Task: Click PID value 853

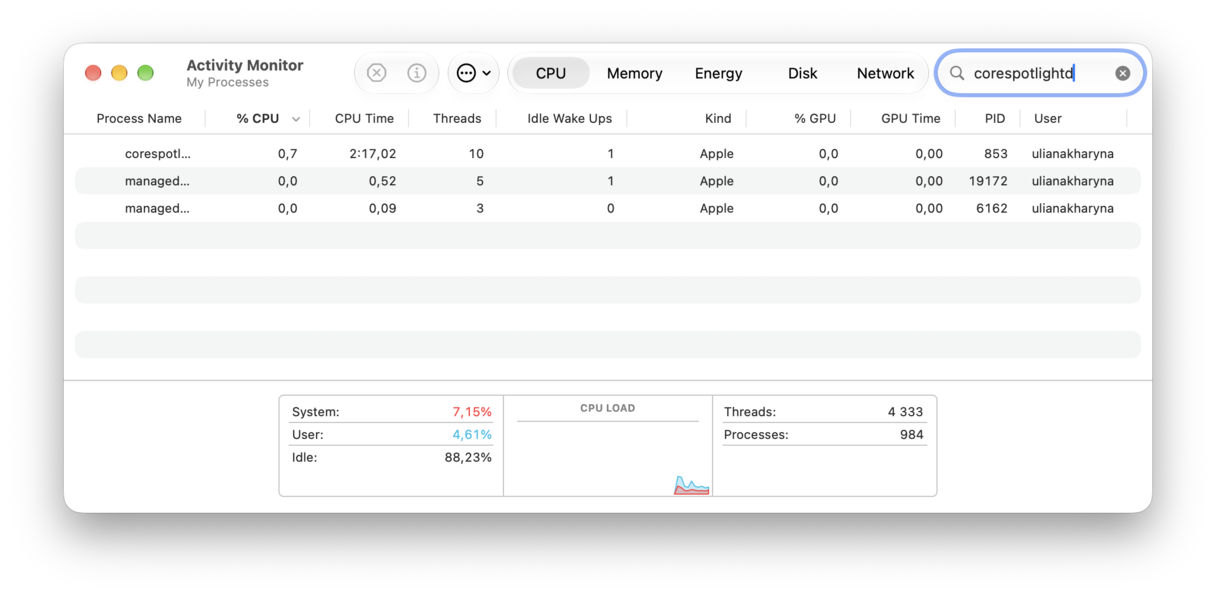Action: pos(996,154)
